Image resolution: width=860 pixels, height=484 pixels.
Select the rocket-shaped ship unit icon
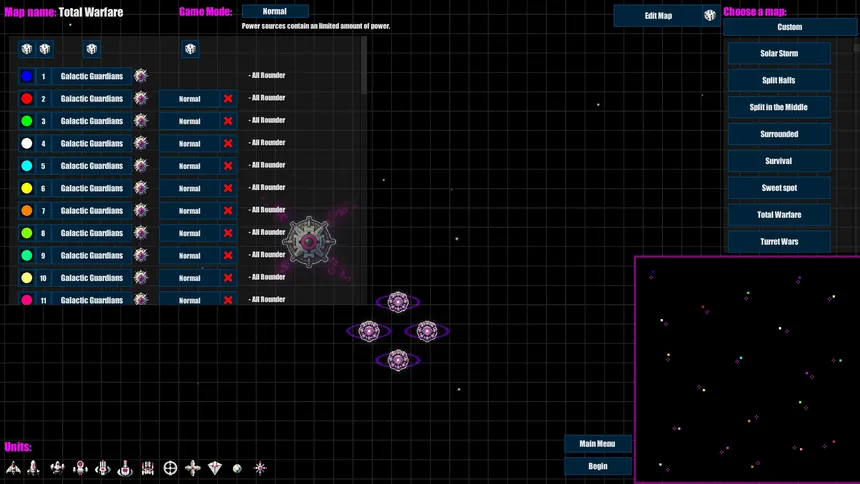(33, 468)
